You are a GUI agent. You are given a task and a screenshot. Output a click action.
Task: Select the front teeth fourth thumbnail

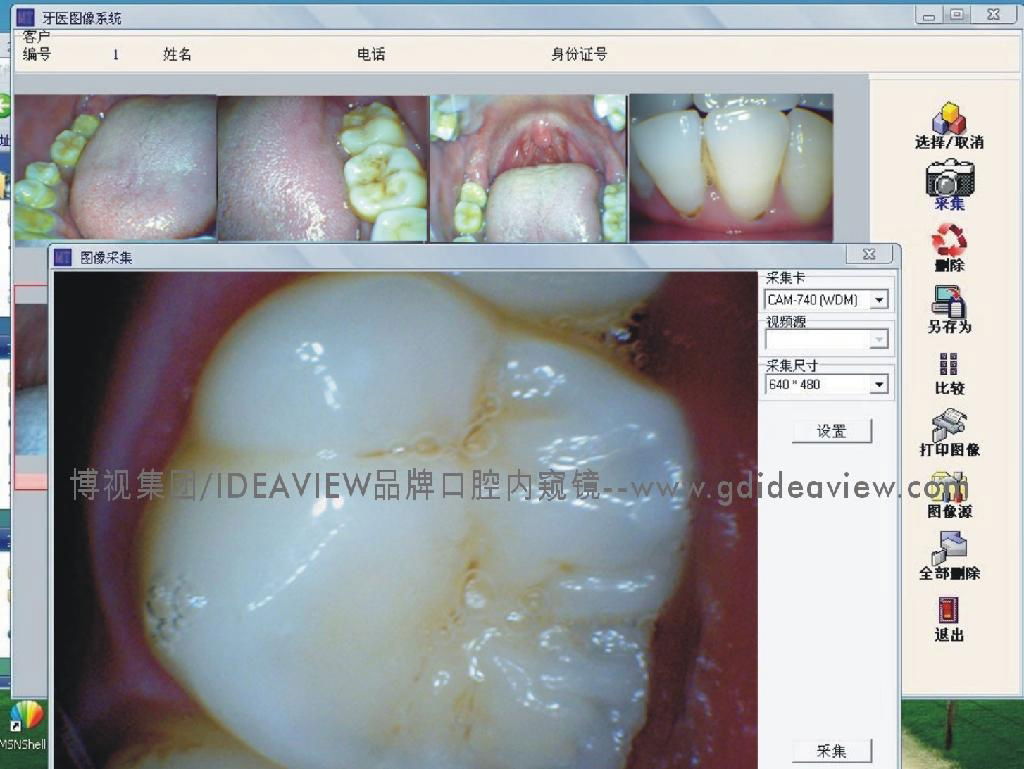731,168
